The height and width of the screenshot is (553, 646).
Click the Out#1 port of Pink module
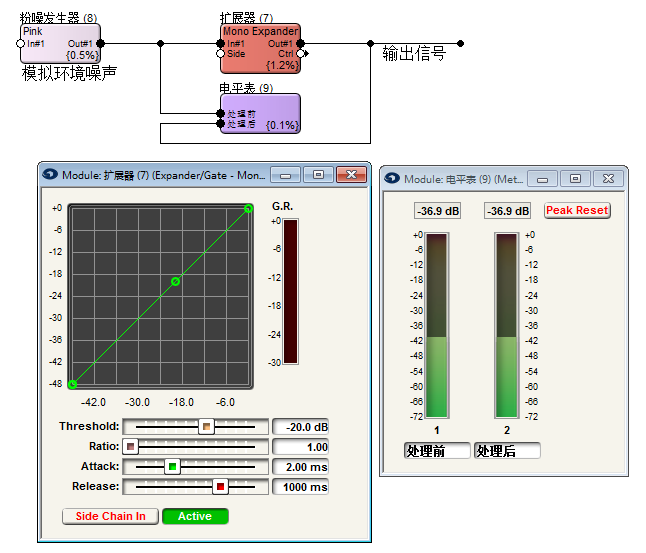coord(100,43)
